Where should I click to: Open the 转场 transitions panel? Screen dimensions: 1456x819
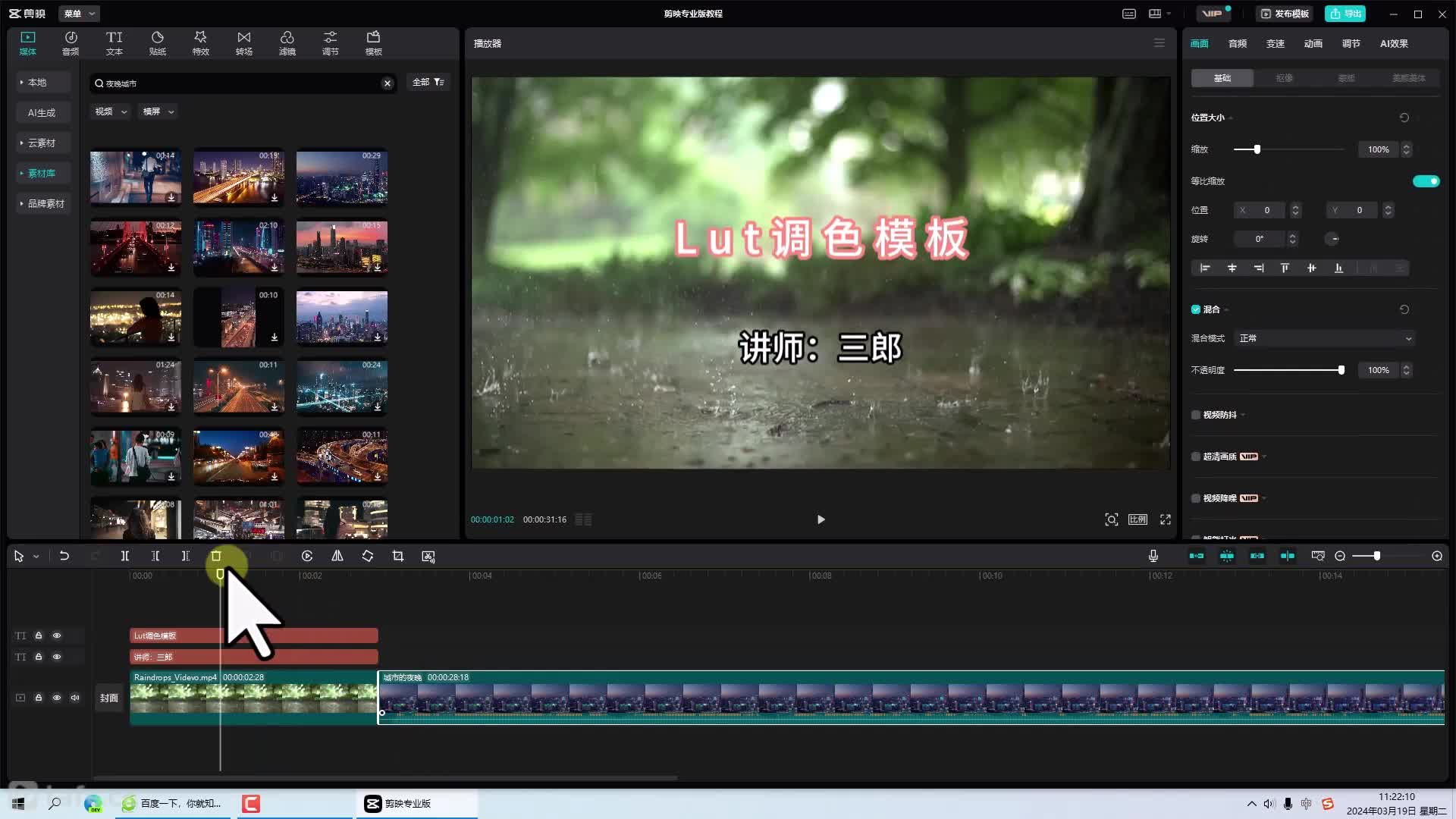tap(243, 43)
